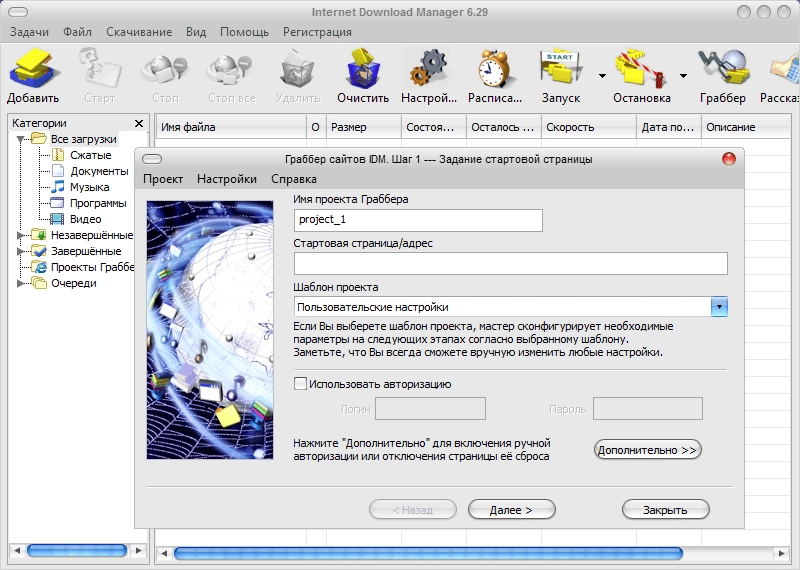Image resolution: width=800 pixels, height=570 pixels.
Task: Click categories panel horizontal scrollbar thumb
Action: pyautogui.click(x=77, y=551)
